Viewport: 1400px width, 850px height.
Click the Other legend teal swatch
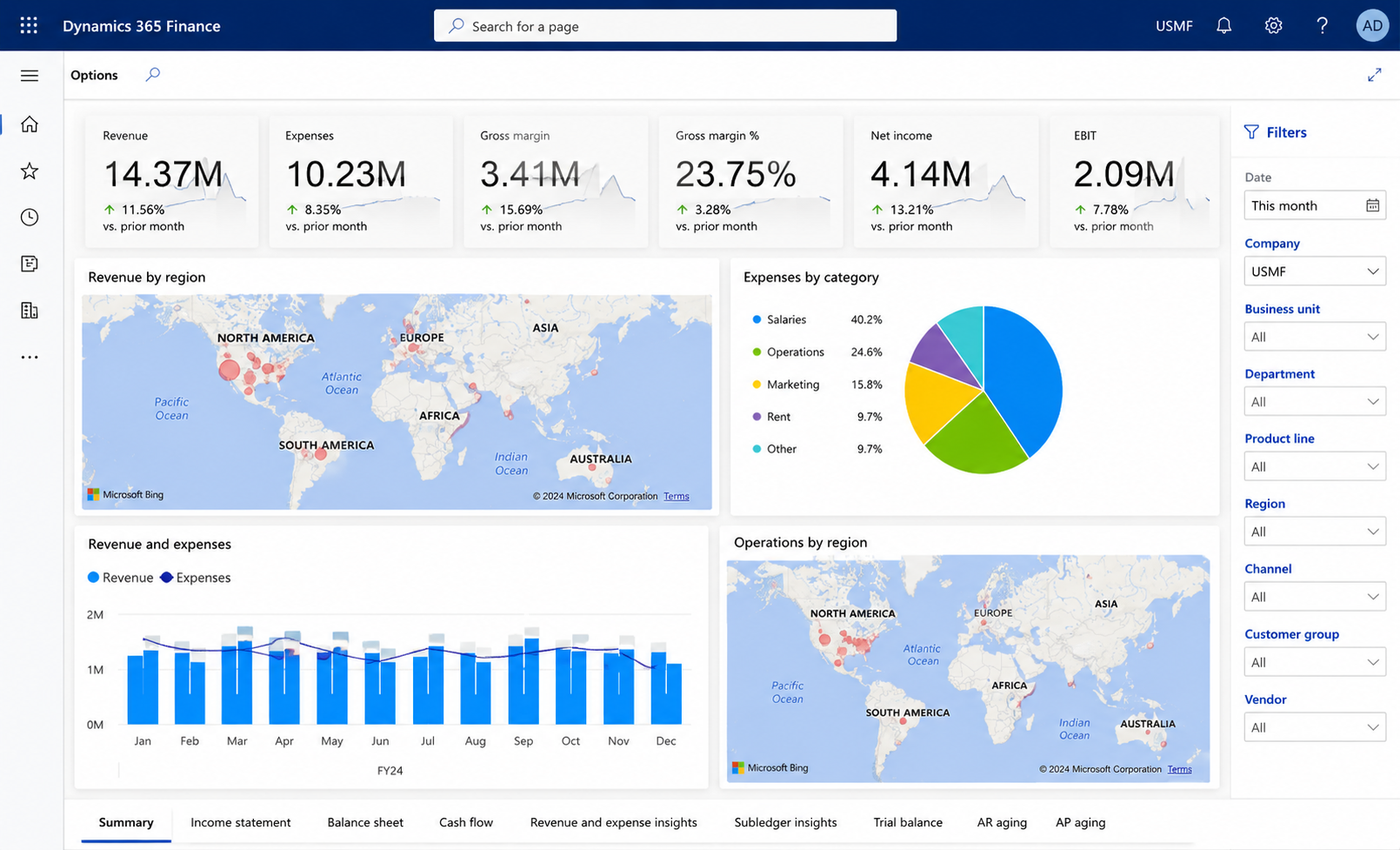tap(757, 449)
